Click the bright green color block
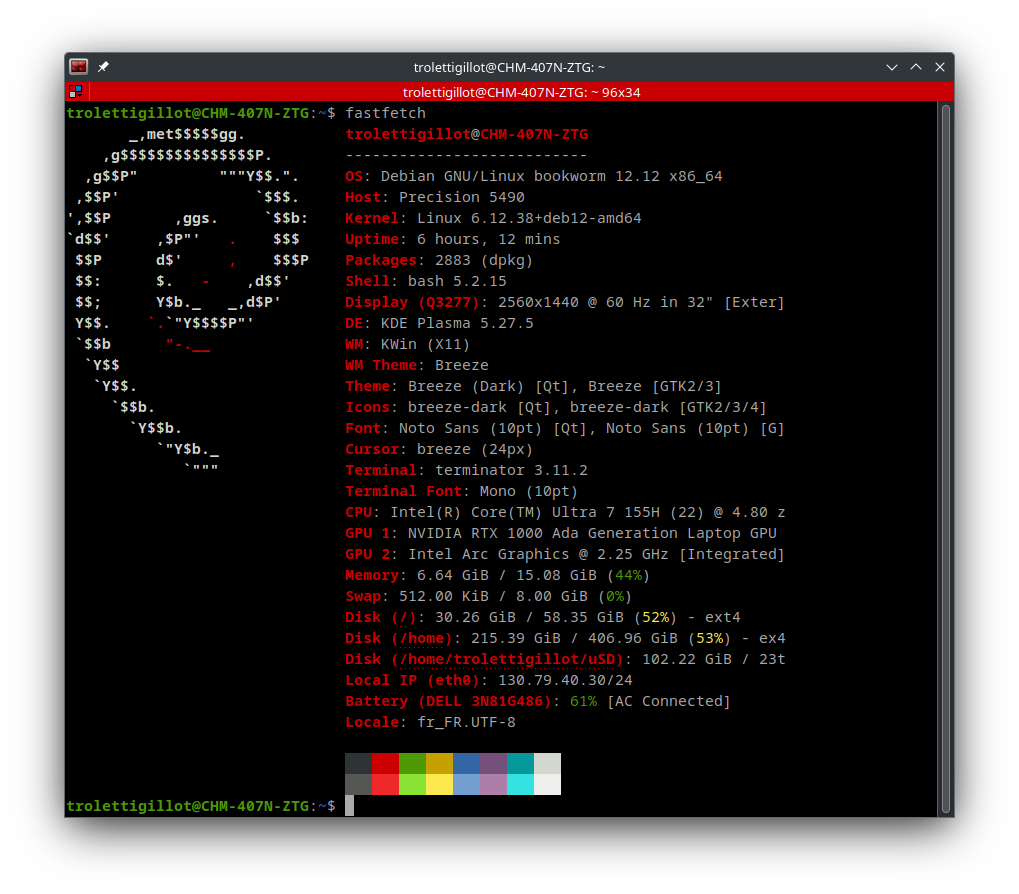This screenshot has height=894, width=1019. [412, 784]
